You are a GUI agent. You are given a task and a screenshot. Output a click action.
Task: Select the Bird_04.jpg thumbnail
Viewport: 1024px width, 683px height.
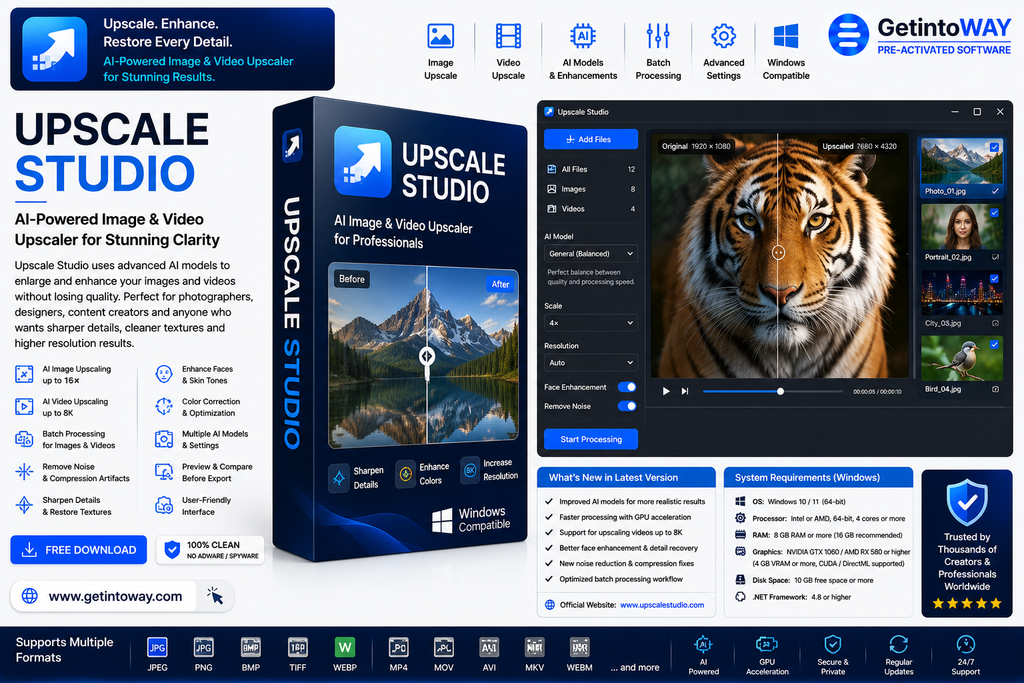coord(961,358)
